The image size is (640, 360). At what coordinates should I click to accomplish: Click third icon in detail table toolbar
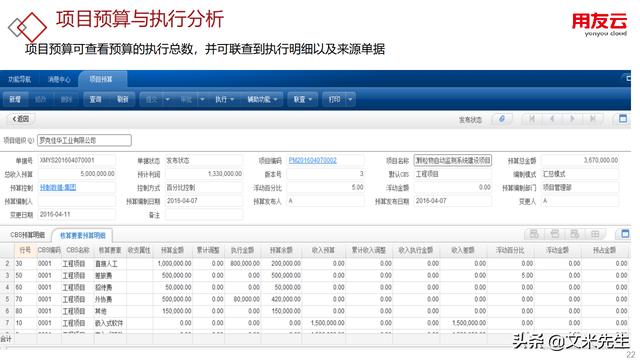coord(575,234)
